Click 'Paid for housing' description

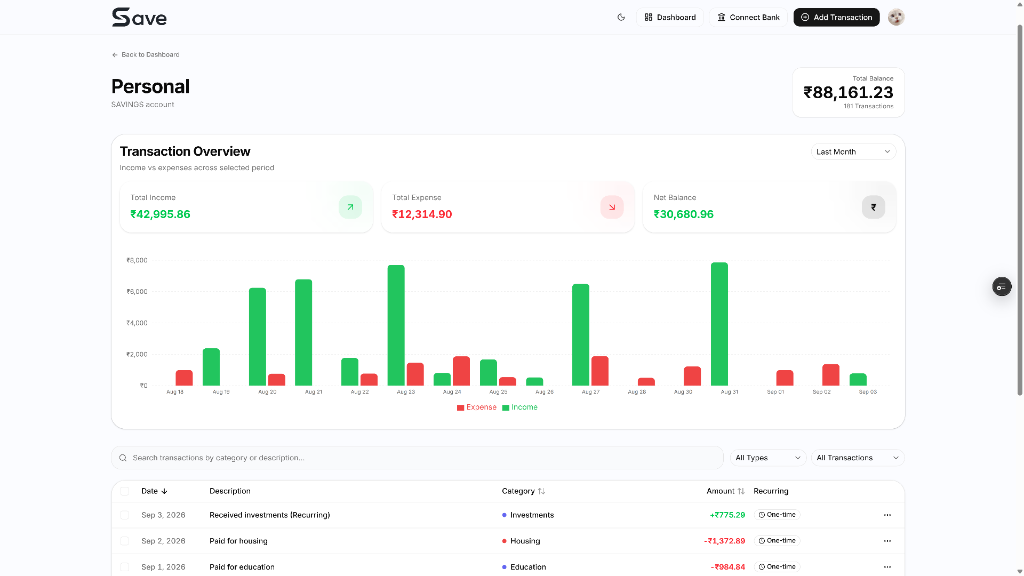click(238, 541)
